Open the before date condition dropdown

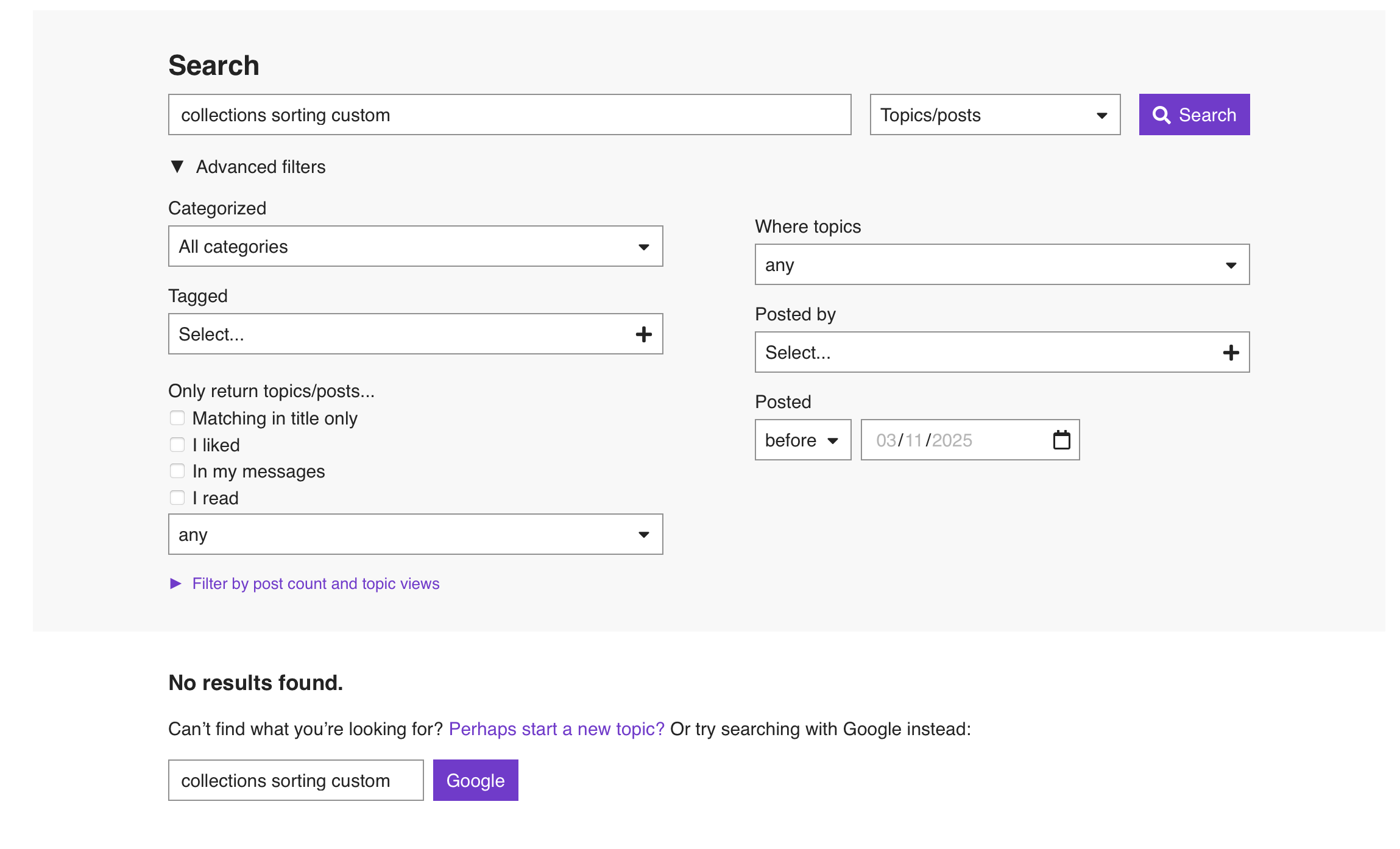pyautogui.click(x=802, y=440)
